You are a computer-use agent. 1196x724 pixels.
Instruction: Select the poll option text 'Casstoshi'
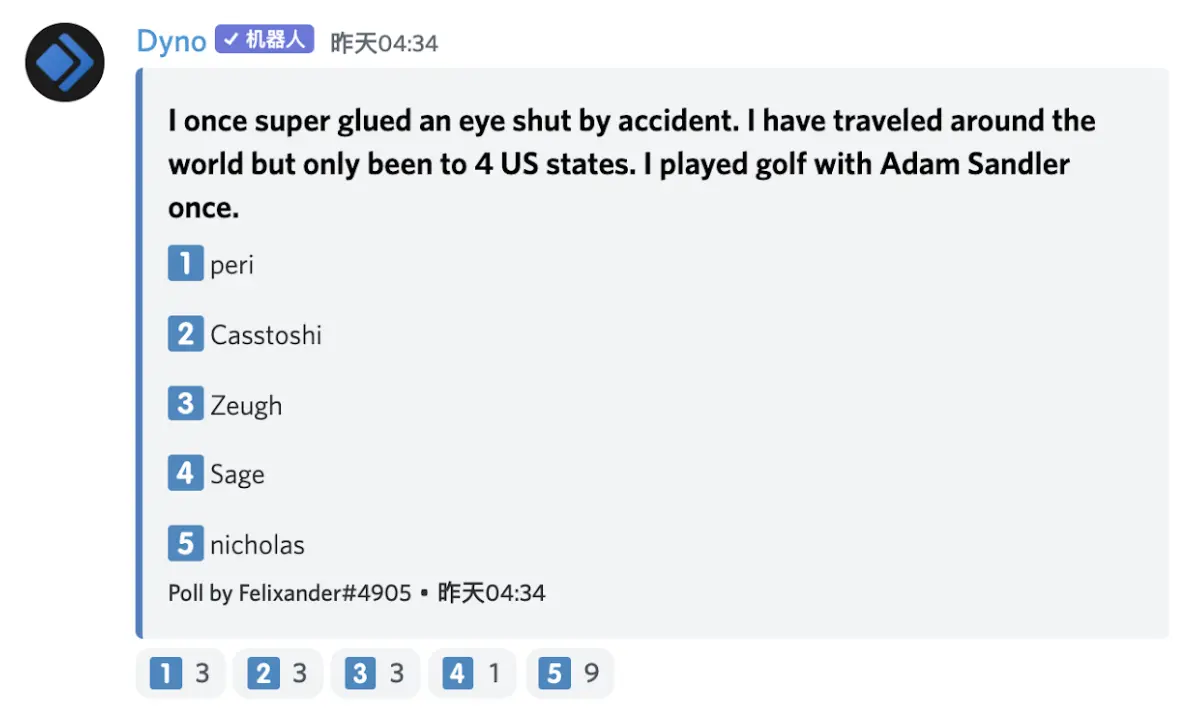click(266, 334)
